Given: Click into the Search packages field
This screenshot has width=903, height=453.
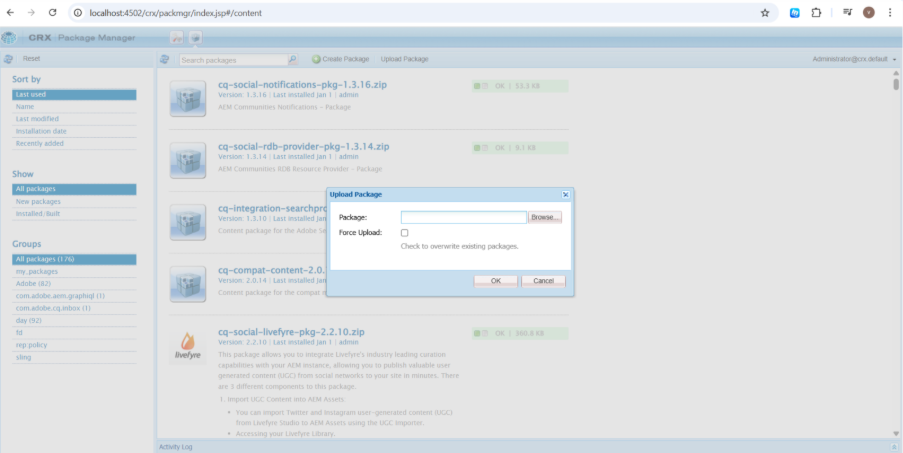Looking at the screenshot, I should (234, 60).
